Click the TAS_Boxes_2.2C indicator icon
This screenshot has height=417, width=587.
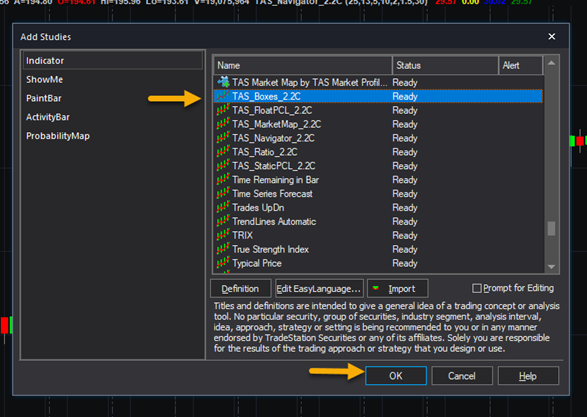[x=223, y=96]
